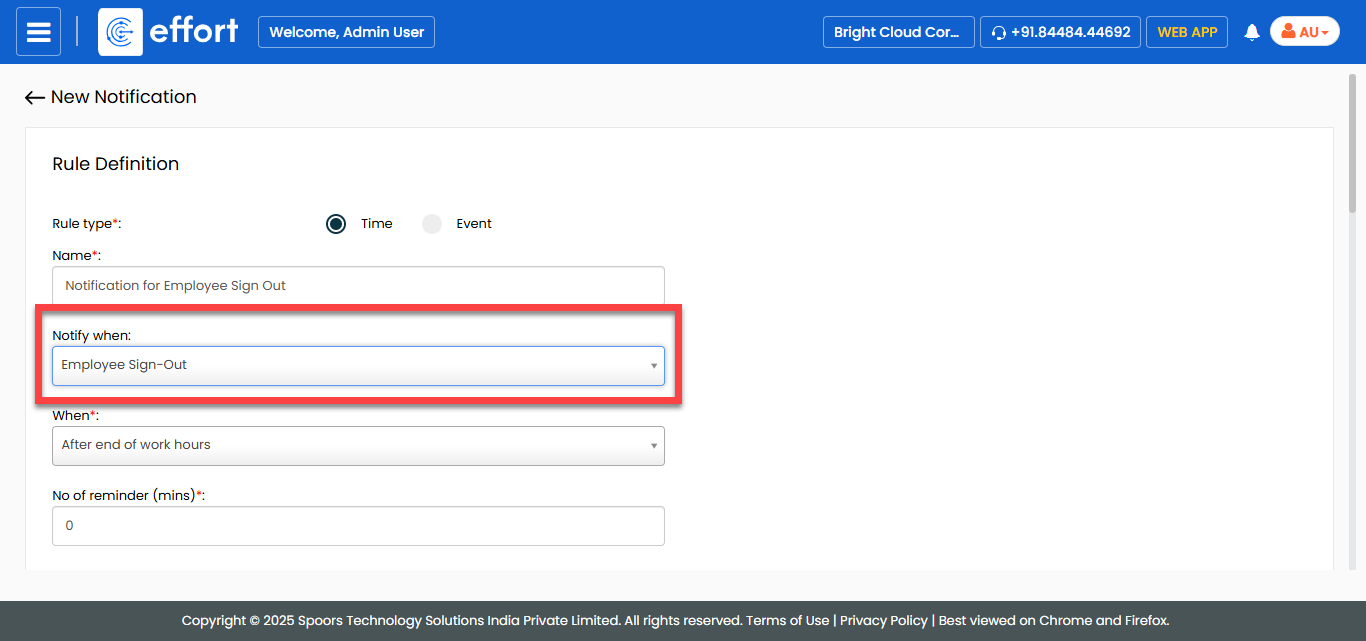Select the Event rule type radio
This screenshot has width=1366, height=641.
[x=432, y=224]
